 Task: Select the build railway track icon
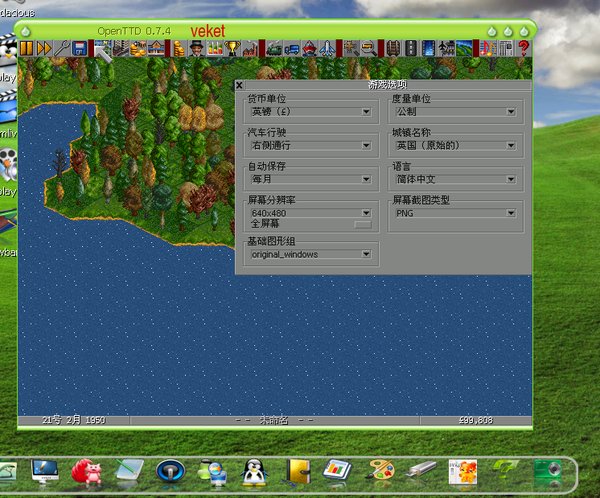click(393, 49)
